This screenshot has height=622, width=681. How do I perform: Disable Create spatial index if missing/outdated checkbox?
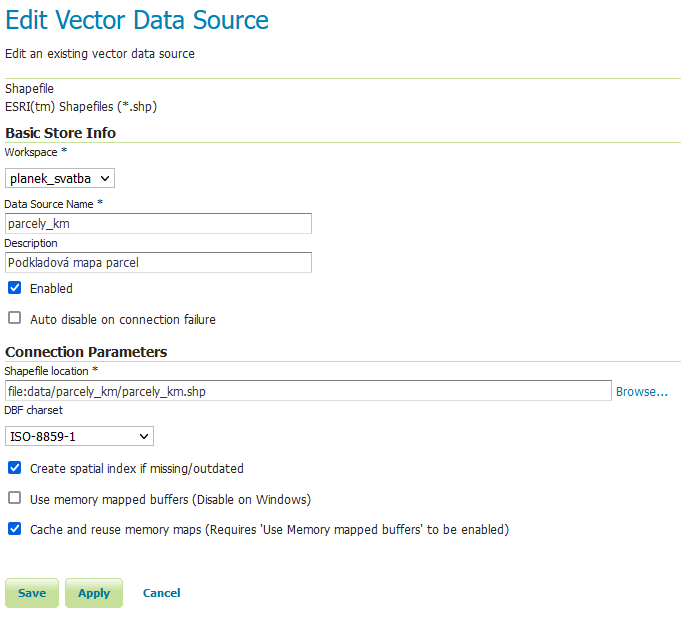click(x=15, y=468)
